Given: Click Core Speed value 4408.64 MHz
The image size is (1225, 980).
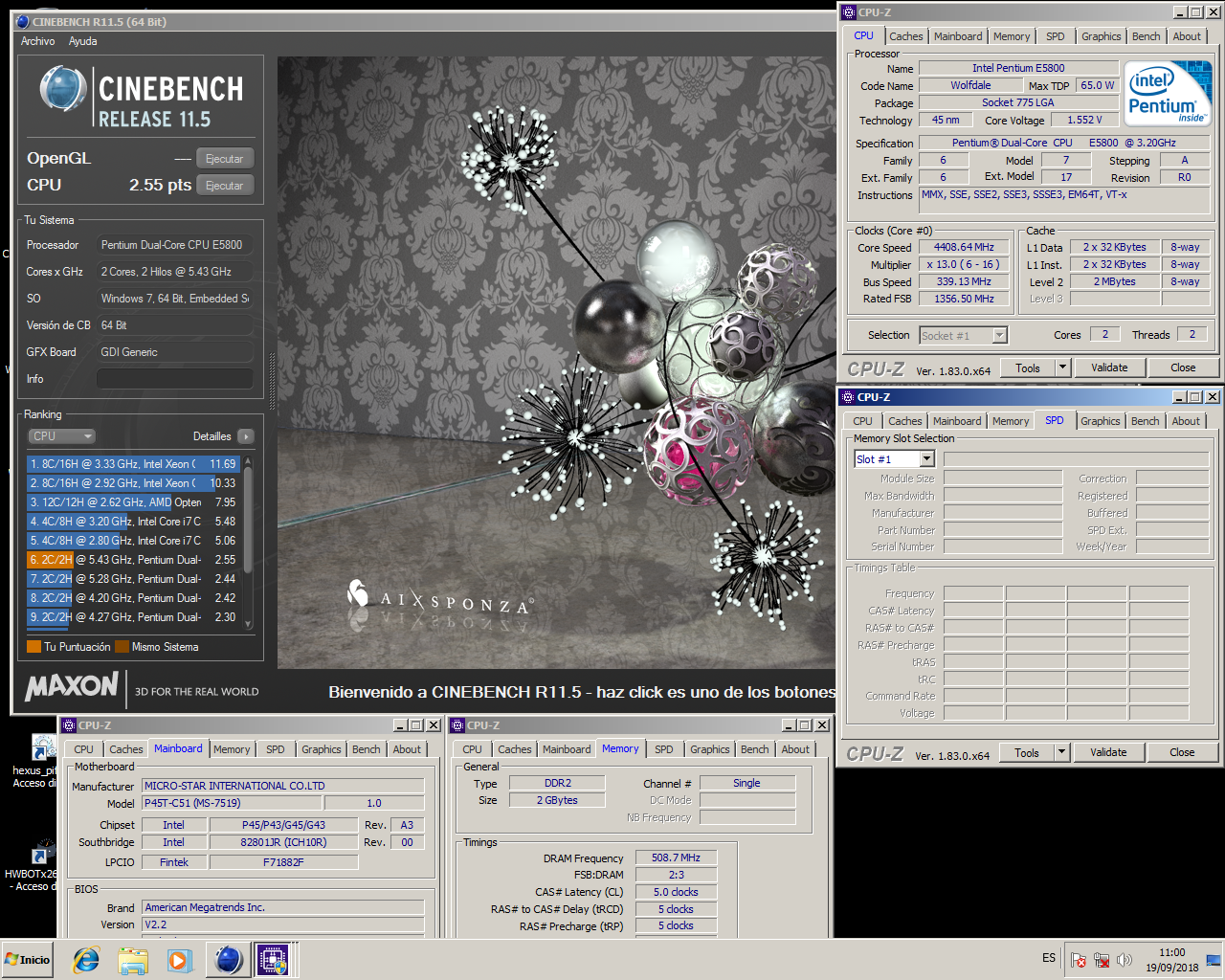Looking at the screenshot, I should click(x=964, y=247).
